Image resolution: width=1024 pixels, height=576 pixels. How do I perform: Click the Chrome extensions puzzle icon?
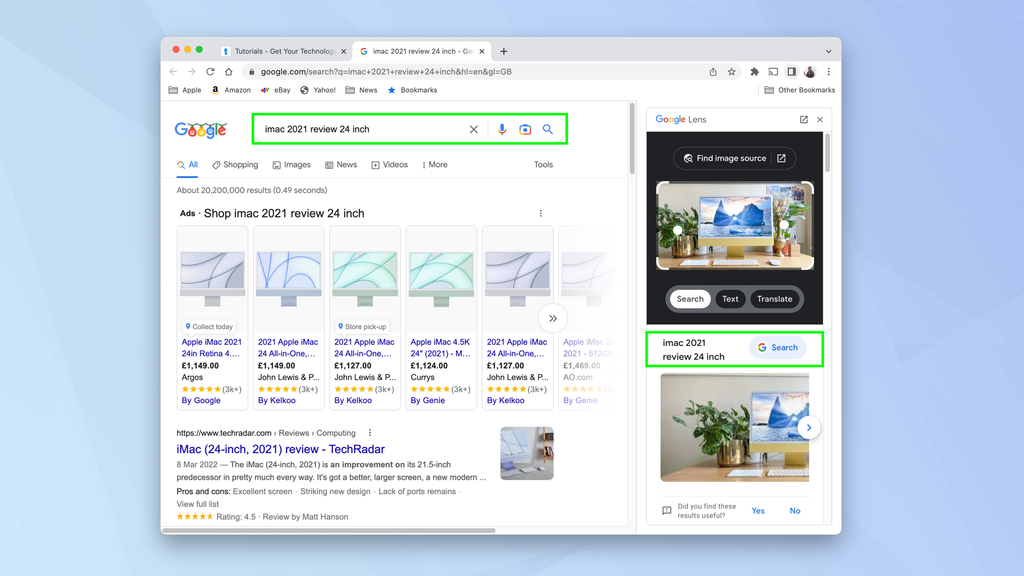tap(753, 71)
